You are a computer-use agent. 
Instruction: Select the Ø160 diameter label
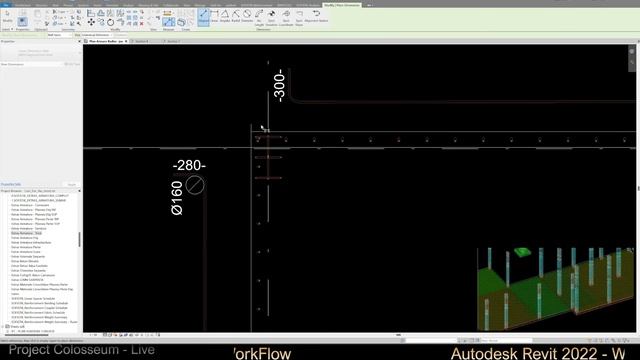click(x=177, y=198)
